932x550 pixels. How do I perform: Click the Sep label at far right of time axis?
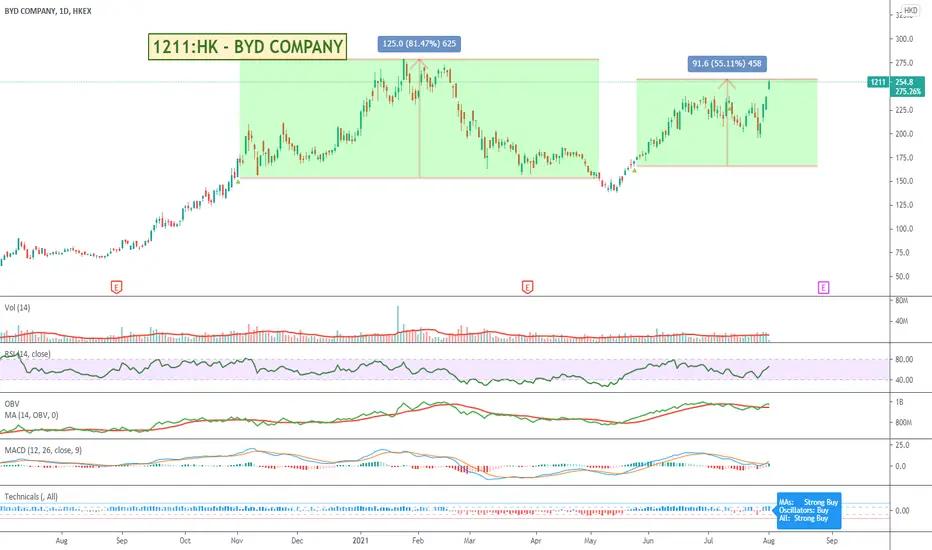[832, 540]
